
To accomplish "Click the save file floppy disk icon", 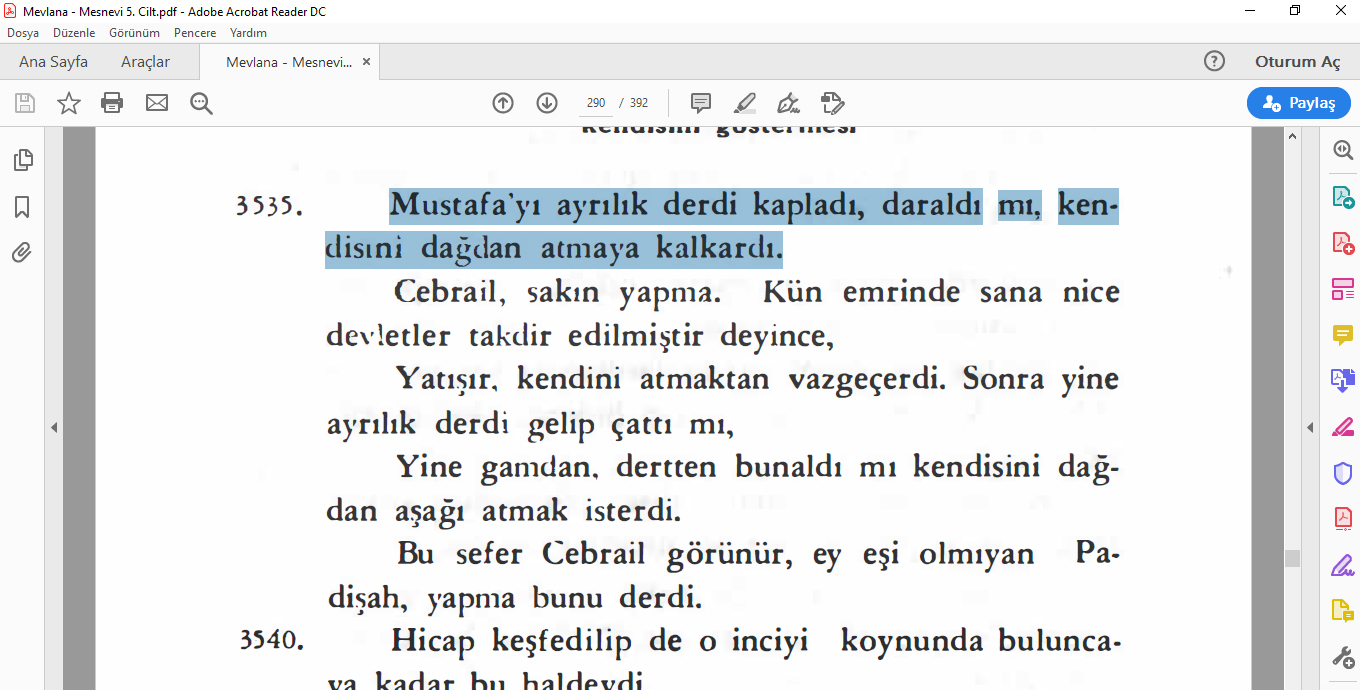I will pyautogui.click(x=25, y=103).
